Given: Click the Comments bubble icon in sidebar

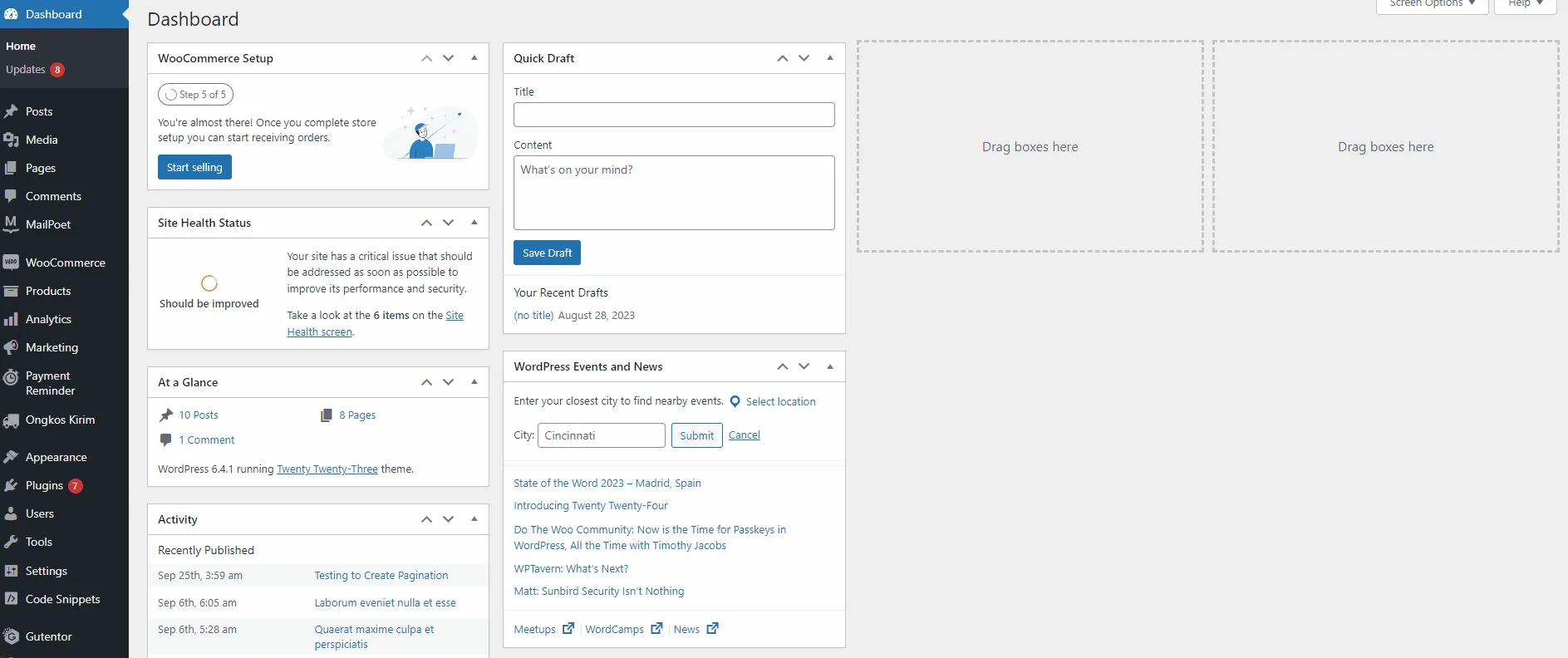Looking at the screenshot, I should pyautogui.click(x=11, y=196).
